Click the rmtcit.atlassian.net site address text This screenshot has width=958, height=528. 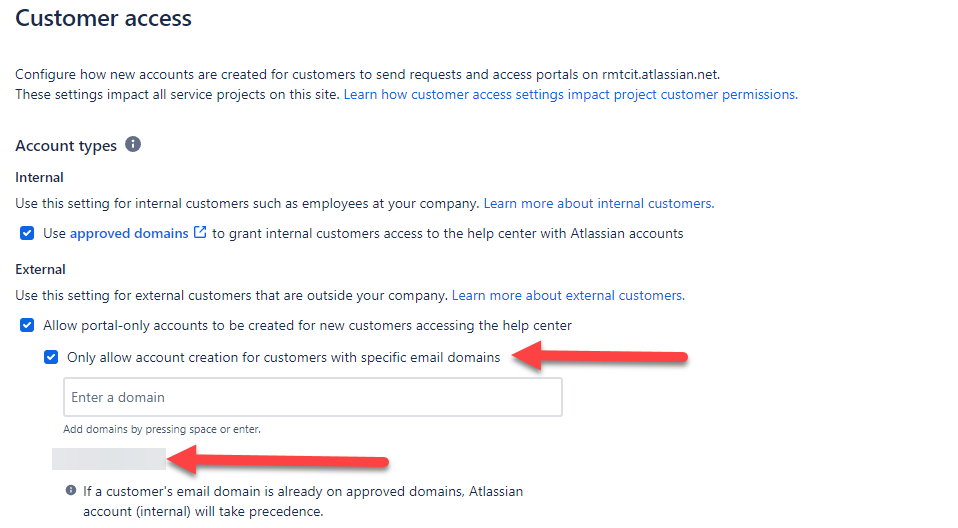[661, 74]
